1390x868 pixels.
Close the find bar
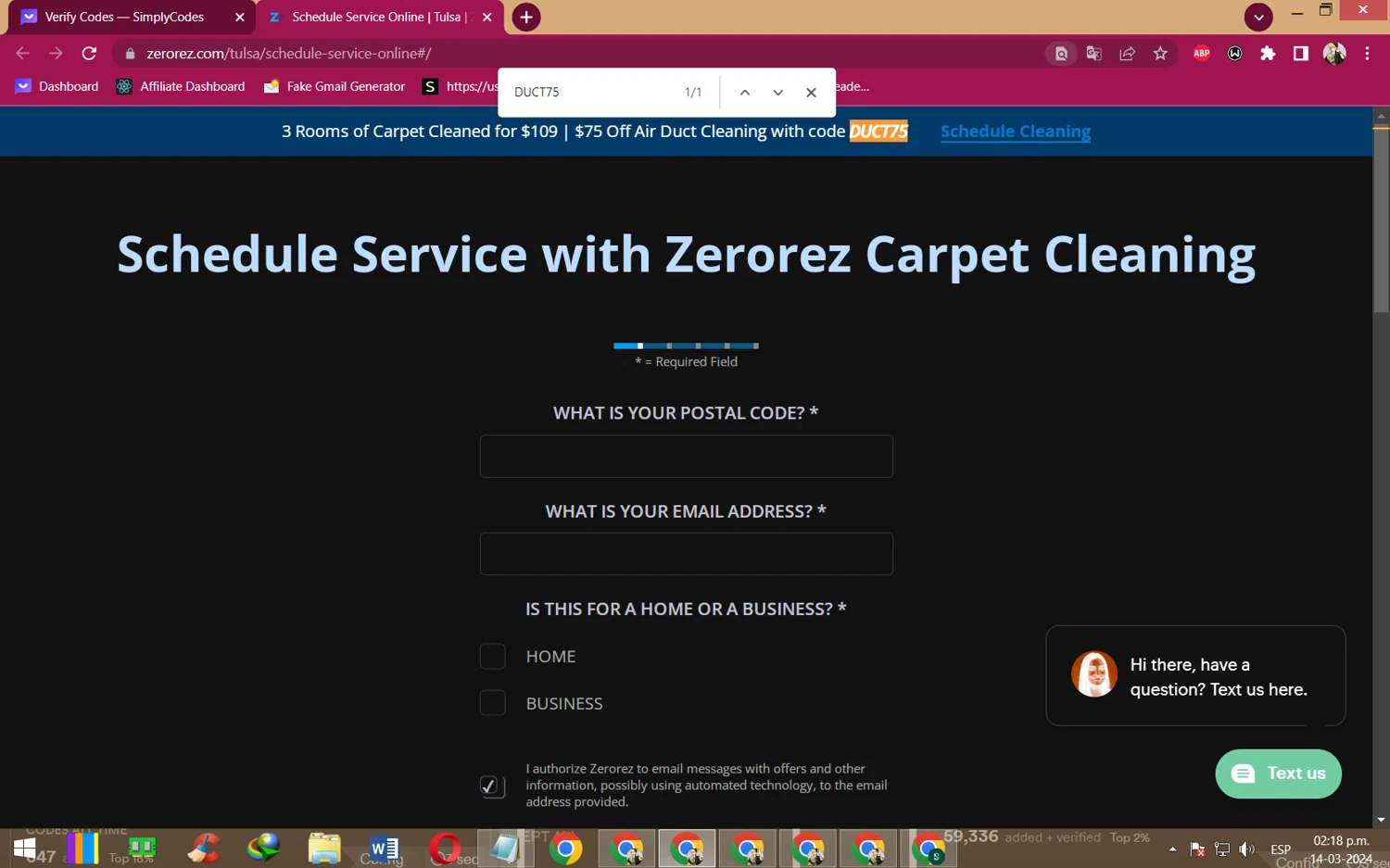click(811, 93)
